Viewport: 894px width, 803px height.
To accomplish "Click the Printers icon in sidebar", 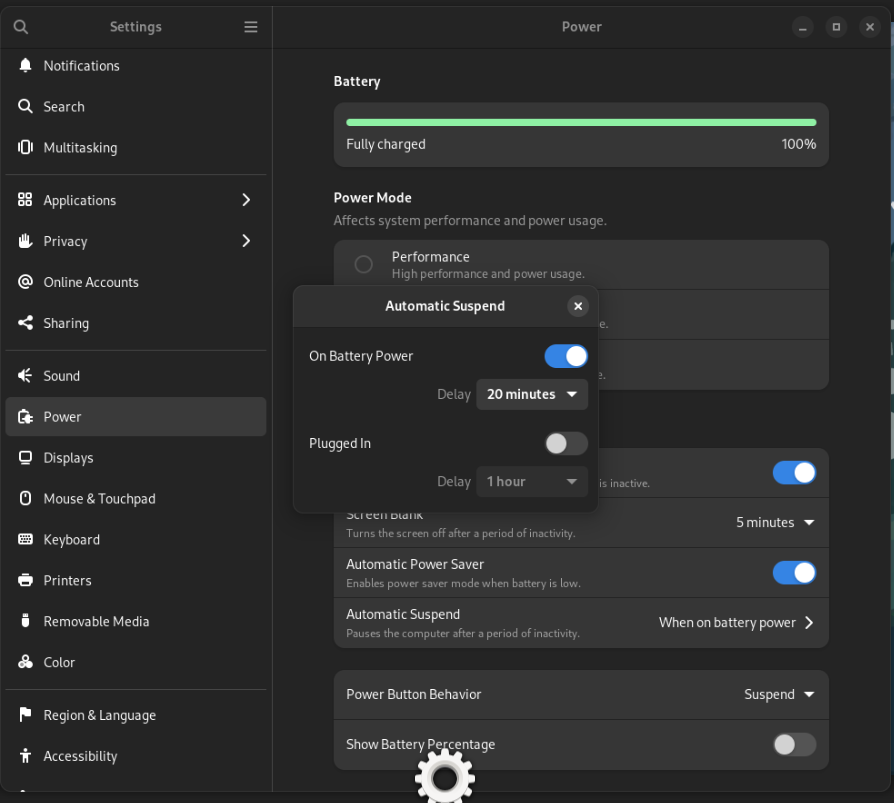I will coord(25,580).
